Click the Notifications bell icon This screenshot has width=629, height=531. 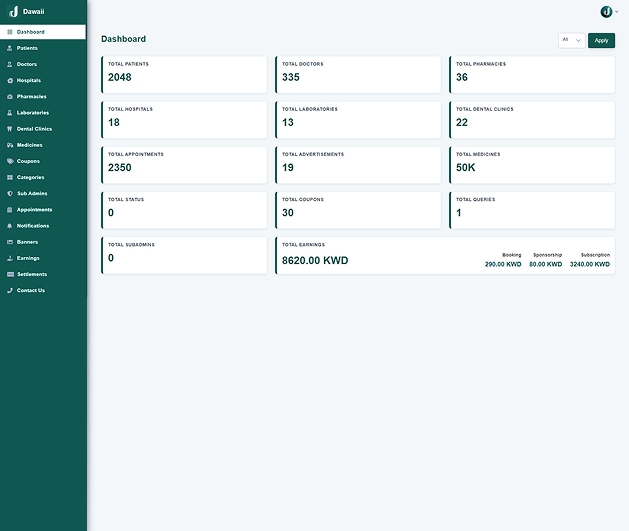[x=10, y=226]
